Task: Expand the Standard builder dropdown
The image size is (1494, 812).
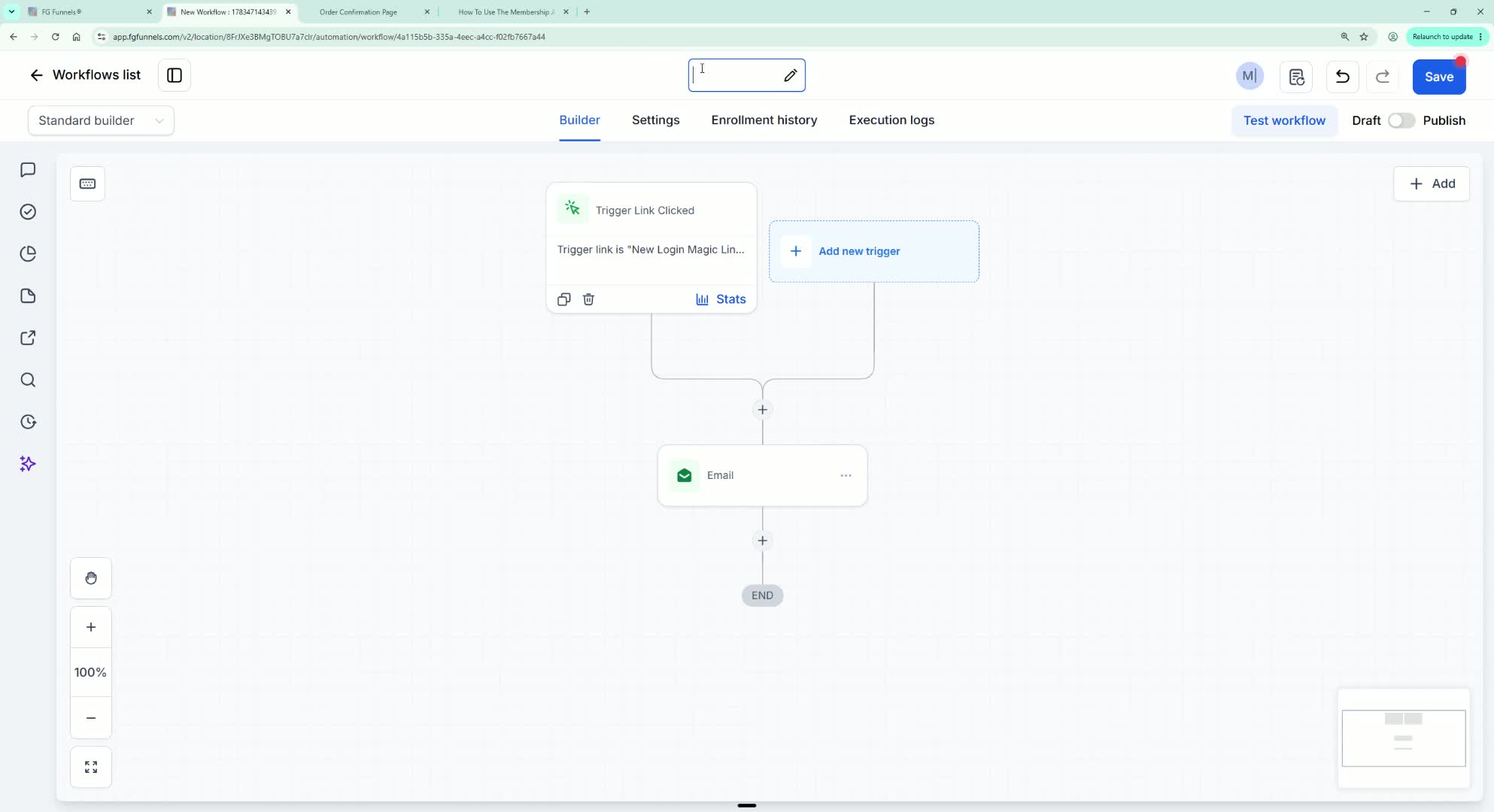Action: coord(101,120)
